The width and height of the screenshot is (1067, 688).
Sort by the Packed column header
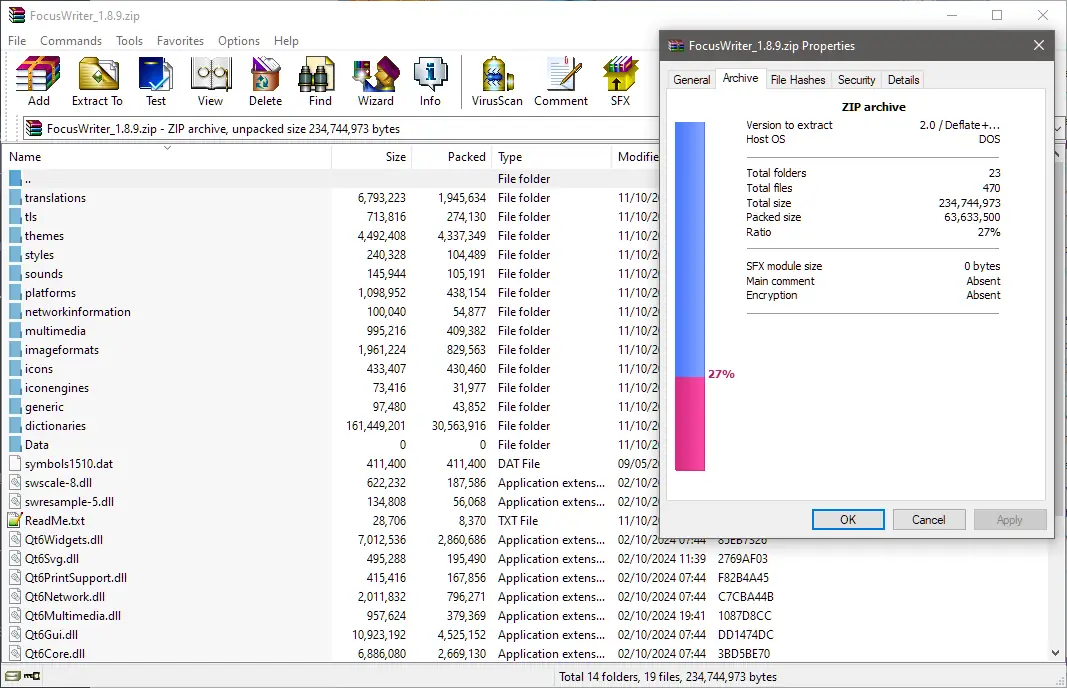click(452, 157)
